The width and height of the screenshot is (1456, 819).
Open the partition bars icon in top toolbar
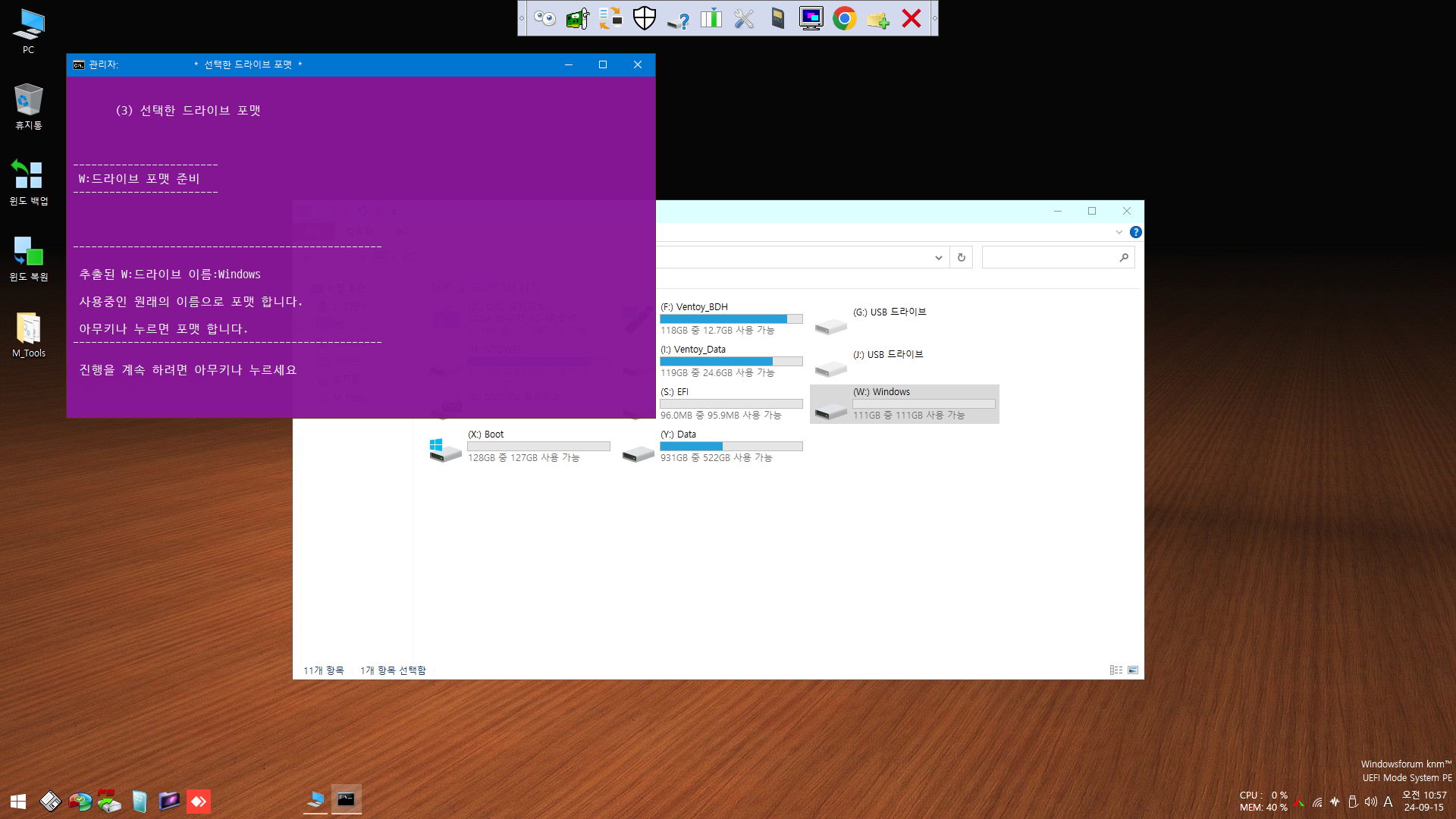pyautogui.click(x=711, y=18)
